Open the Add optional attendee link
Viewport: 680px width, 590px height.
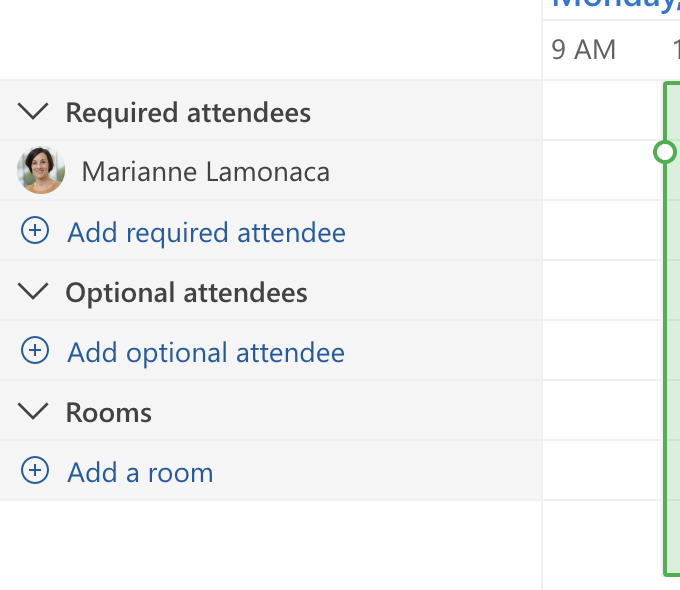pyautogui.click(x=206, y=353)
